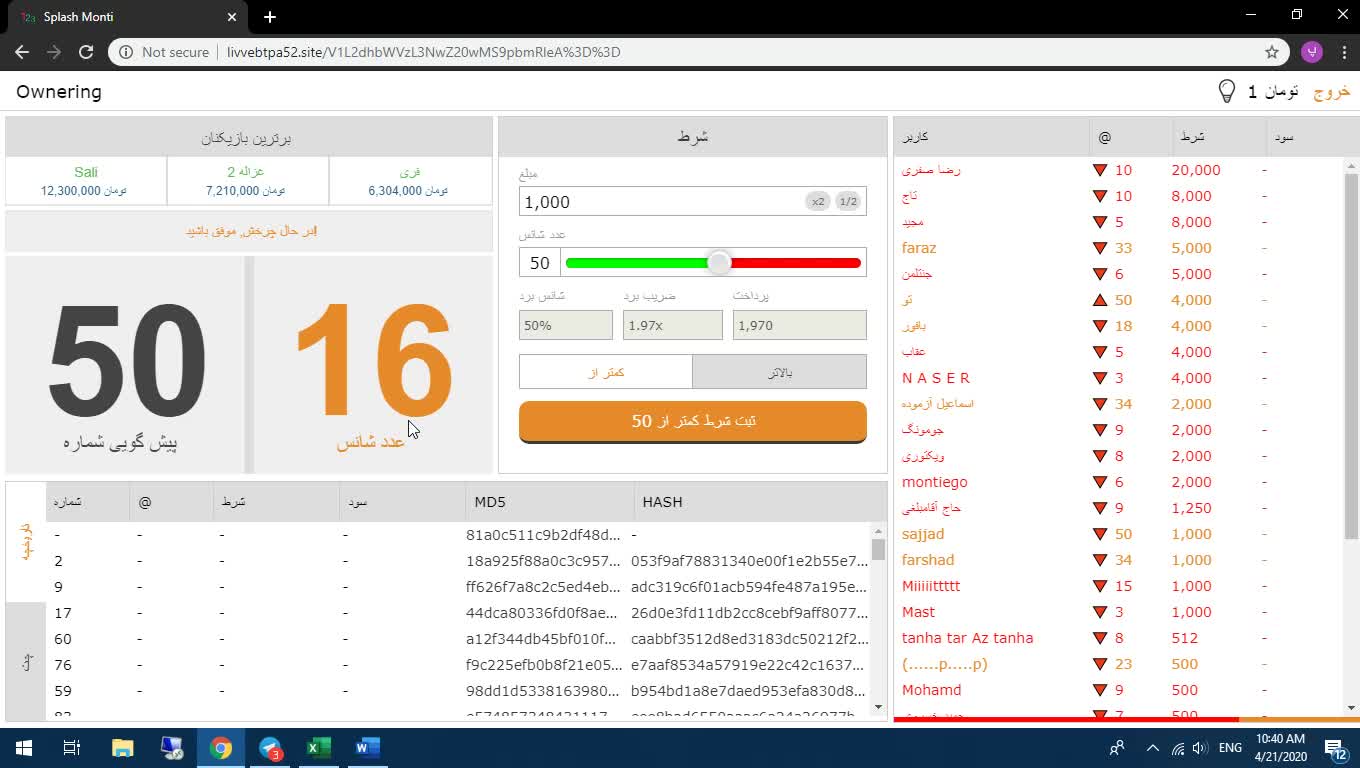This screenshot has height=768, width=1360.
Task: Open a new browser tab
Action: [270, 17]
